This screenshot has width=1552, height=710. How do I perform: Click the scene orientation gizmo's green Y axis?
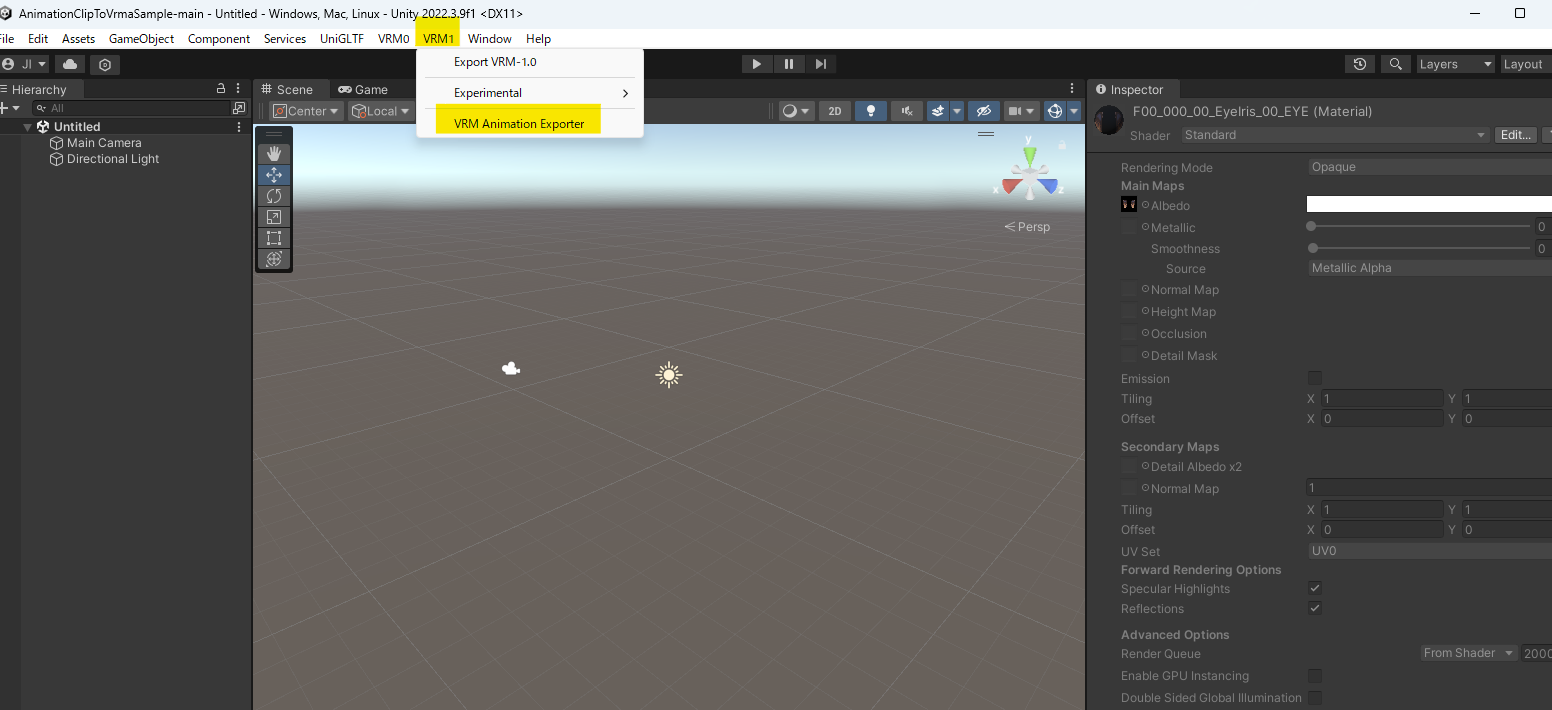click(x=1029, y=158)
